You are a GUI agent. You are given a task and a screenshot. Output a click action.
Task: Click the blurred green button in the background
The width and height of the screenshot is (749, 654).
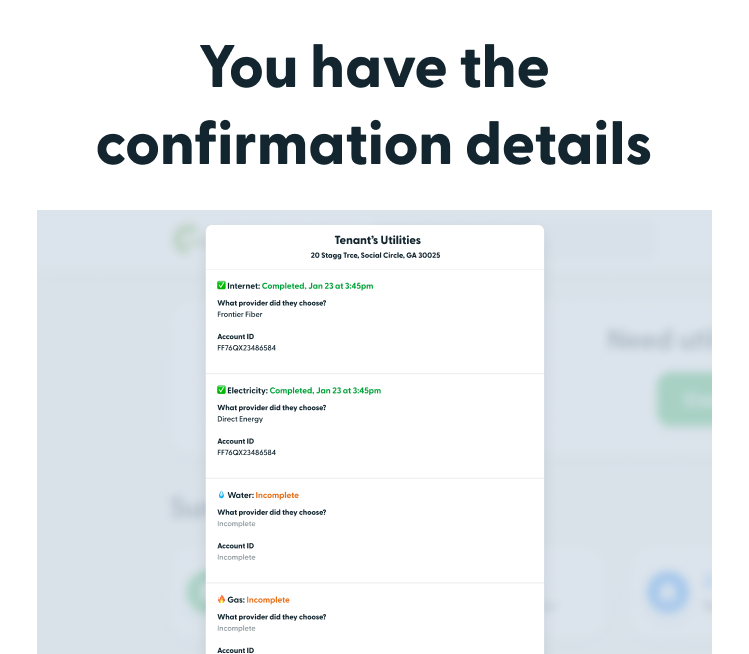click(685, 399)
